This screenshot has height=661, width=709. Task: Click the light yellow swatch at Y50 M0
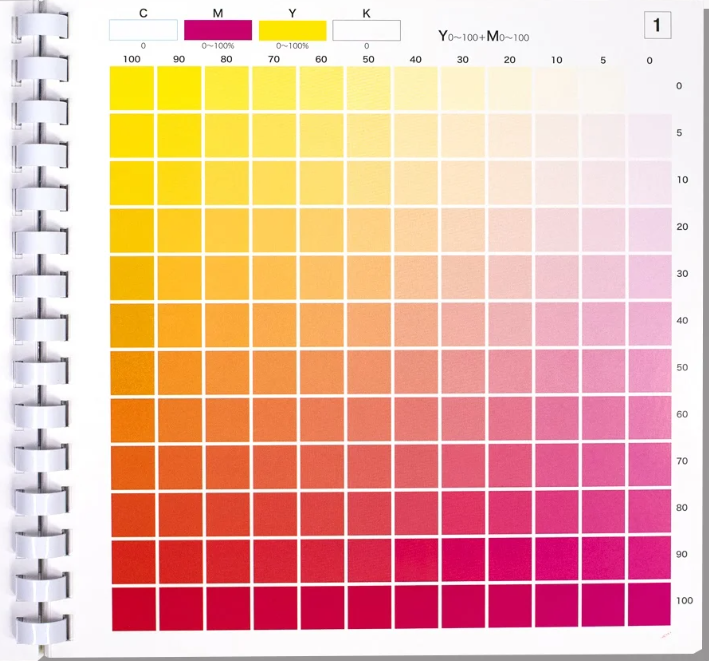coord(368,88)
